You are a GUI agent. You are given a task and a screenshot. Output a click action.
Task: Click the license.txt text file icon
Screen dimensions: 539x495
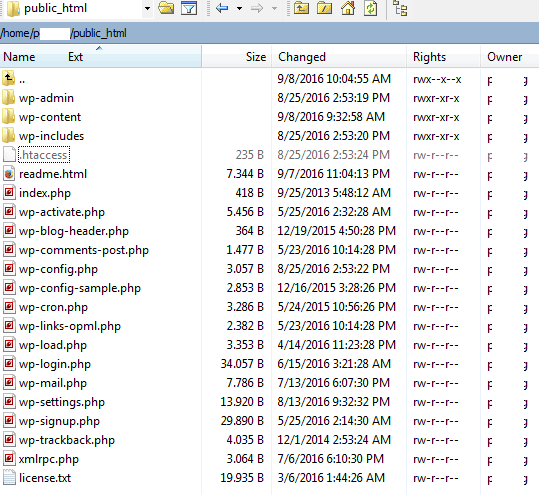9,477
